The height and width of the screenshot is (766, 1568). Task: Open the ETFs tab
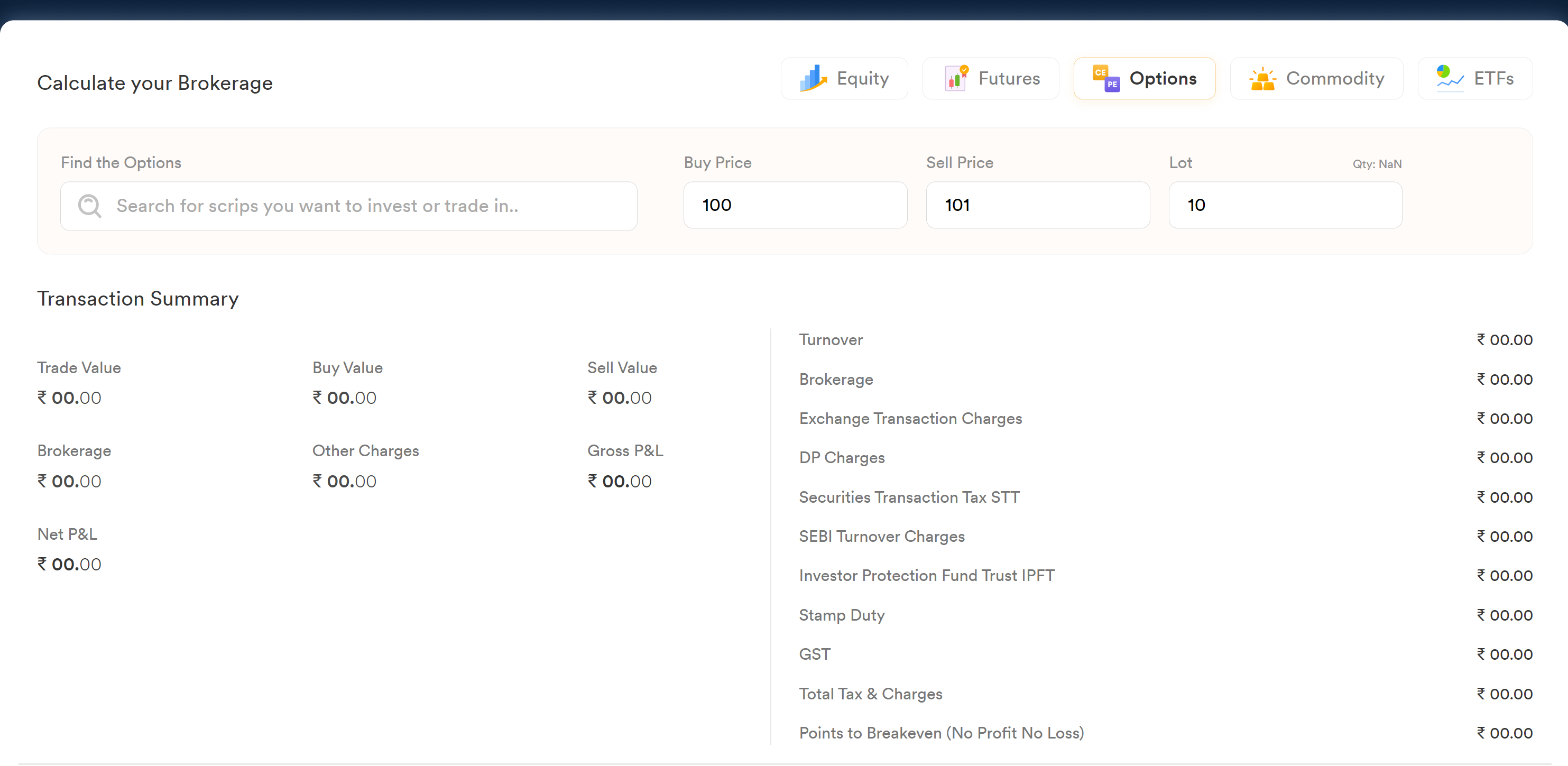click(x=1493, y=79)
